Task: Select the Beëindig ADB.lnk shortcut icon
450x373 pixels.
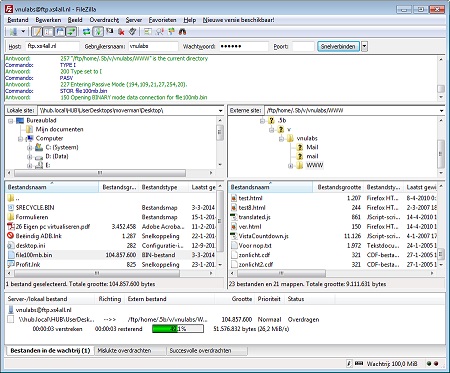Action: (x=11, y=236)
